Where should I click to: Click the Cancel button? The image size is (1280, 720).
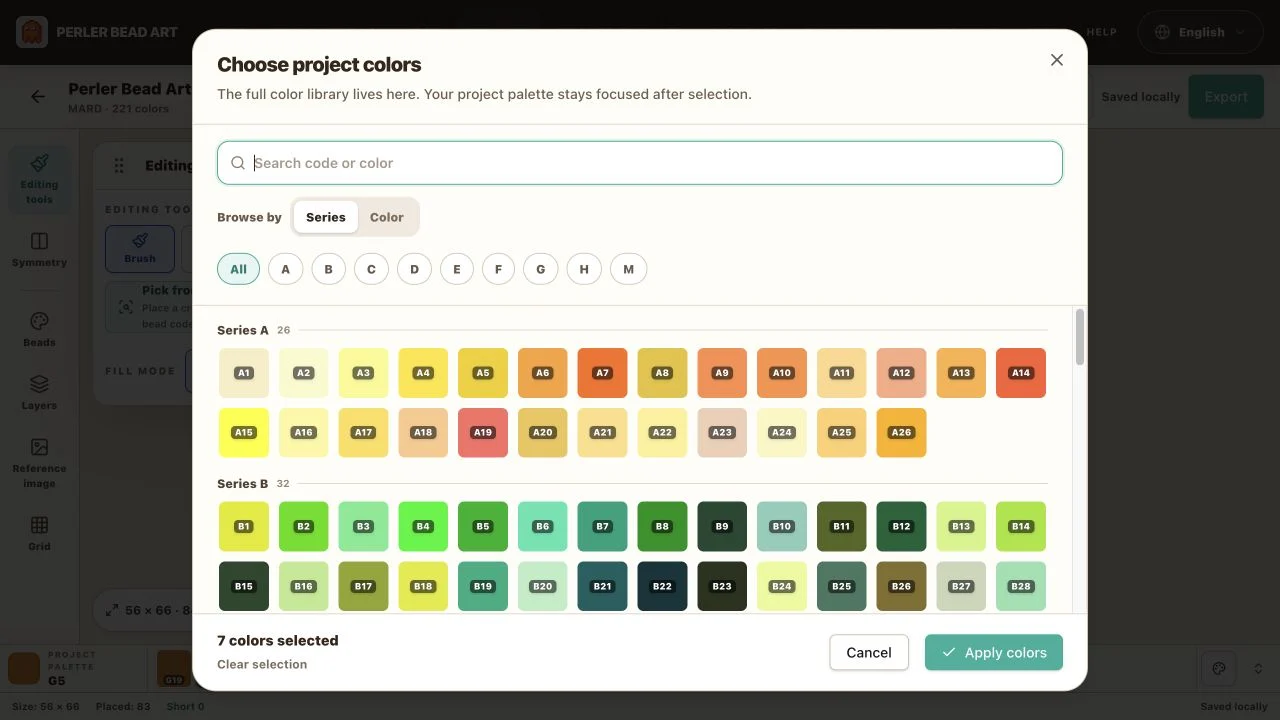tap(869, 653)
